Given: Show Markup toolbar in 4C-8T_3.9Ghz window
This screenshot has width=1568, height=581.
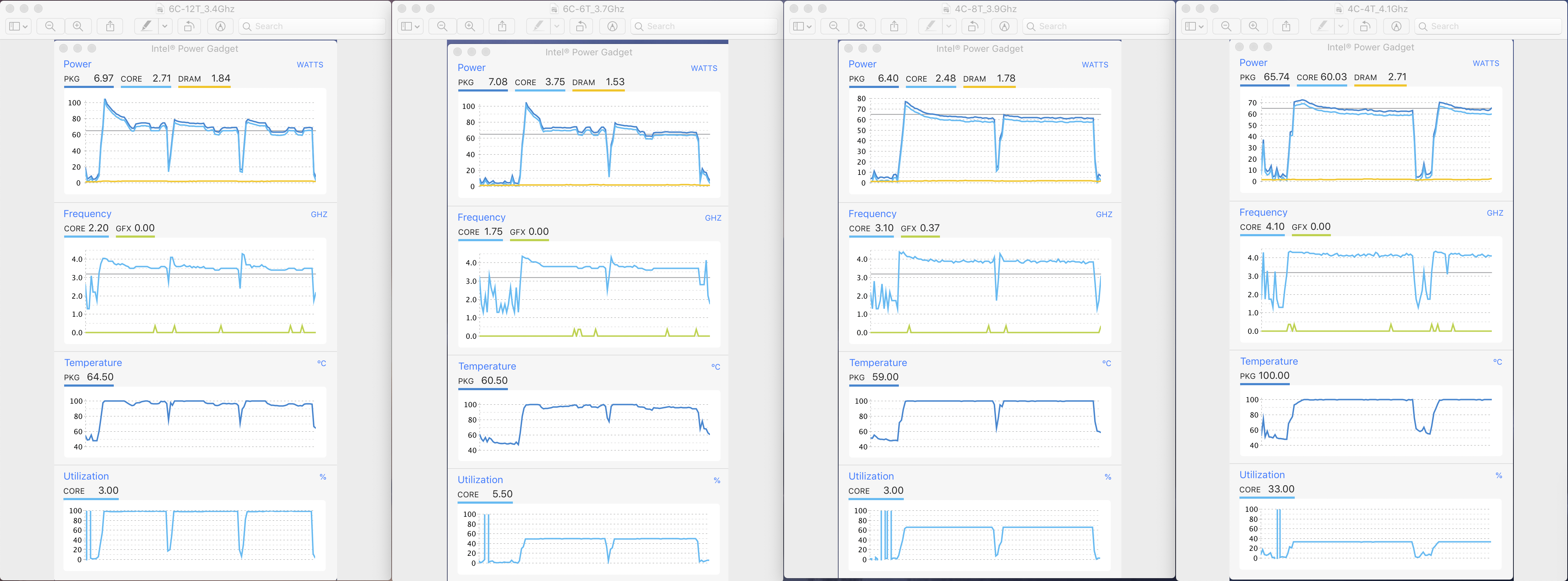Looking at the screenshot, I should (x=1005, y=26).
